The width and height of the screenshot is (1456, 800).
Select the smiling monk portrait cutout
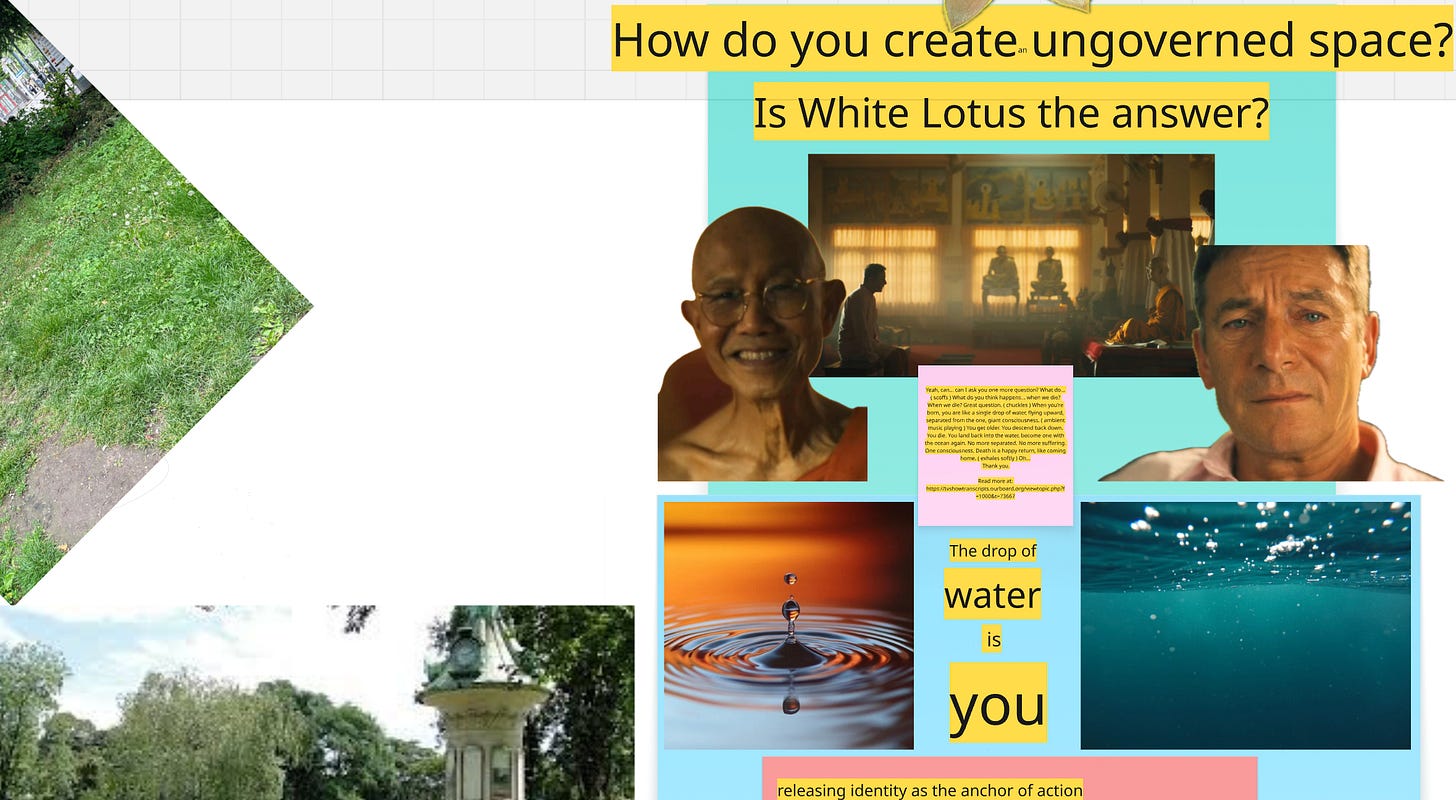pyautogui.click(x=762, y=344)
